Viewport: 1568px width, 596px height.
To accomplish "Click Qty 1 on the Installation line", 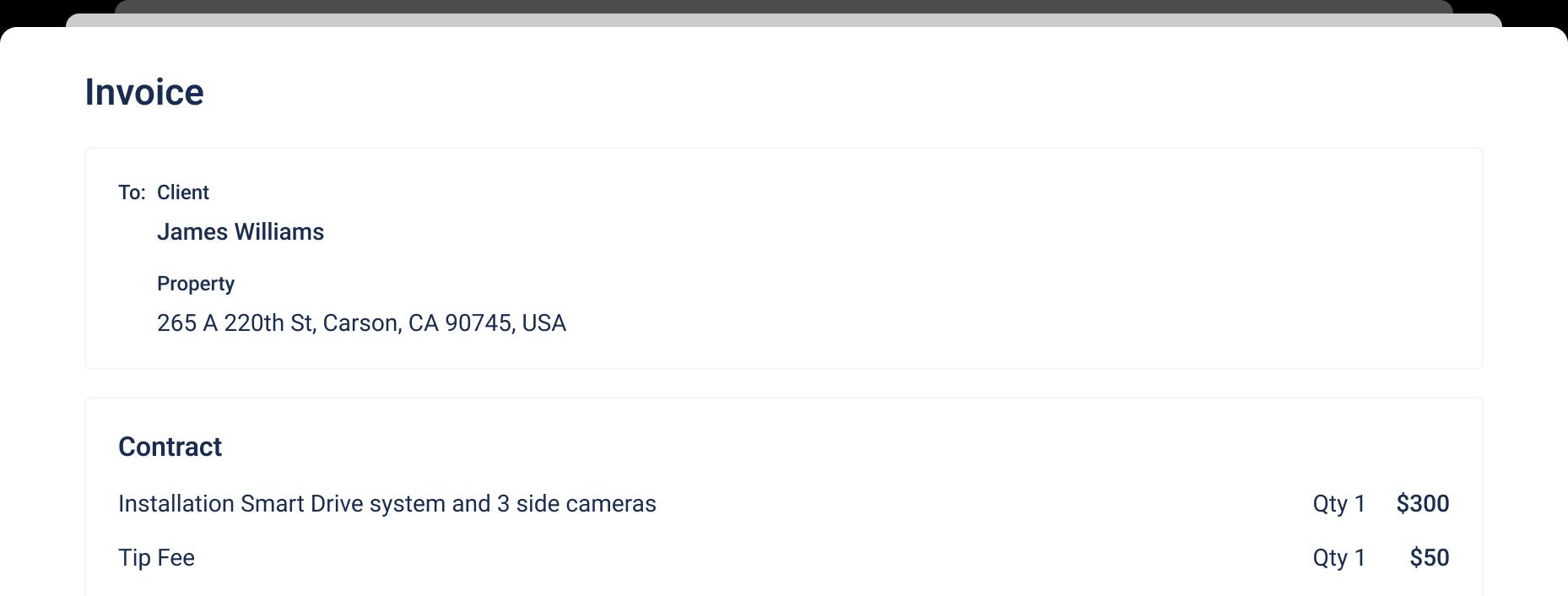I will tap(1339, 504).
